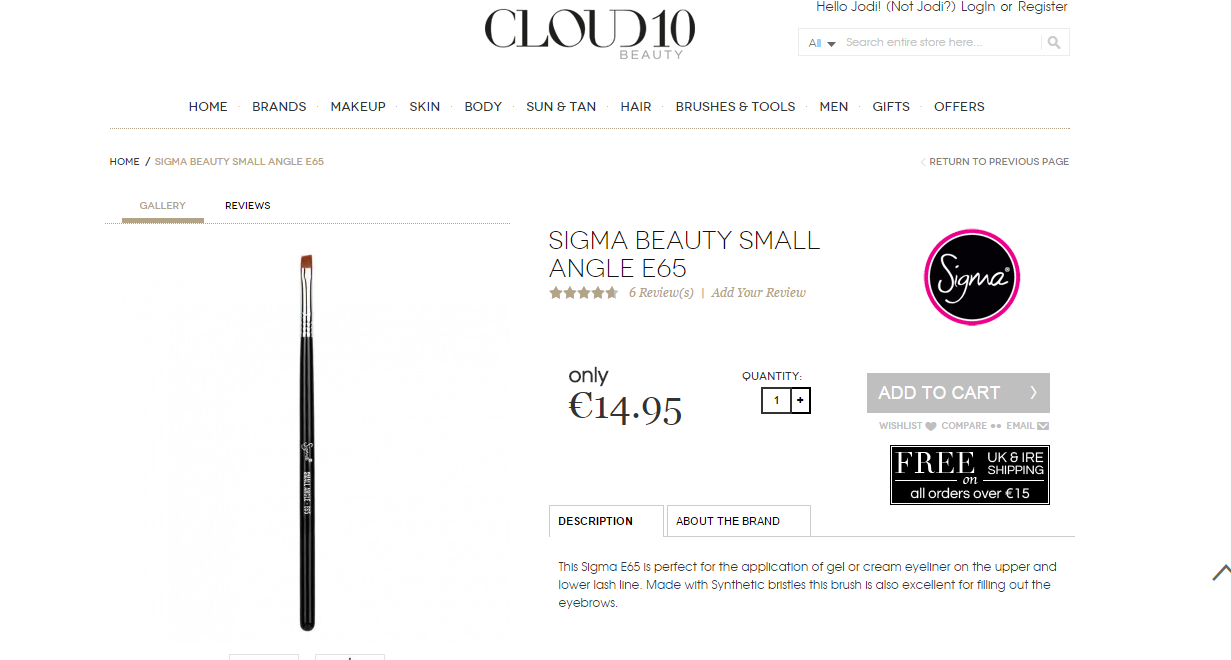Image resolution: width=1231 pixels, height=660 pixels.
Task: Open the Brushes & Tools menu
Action: coord(735,107)
